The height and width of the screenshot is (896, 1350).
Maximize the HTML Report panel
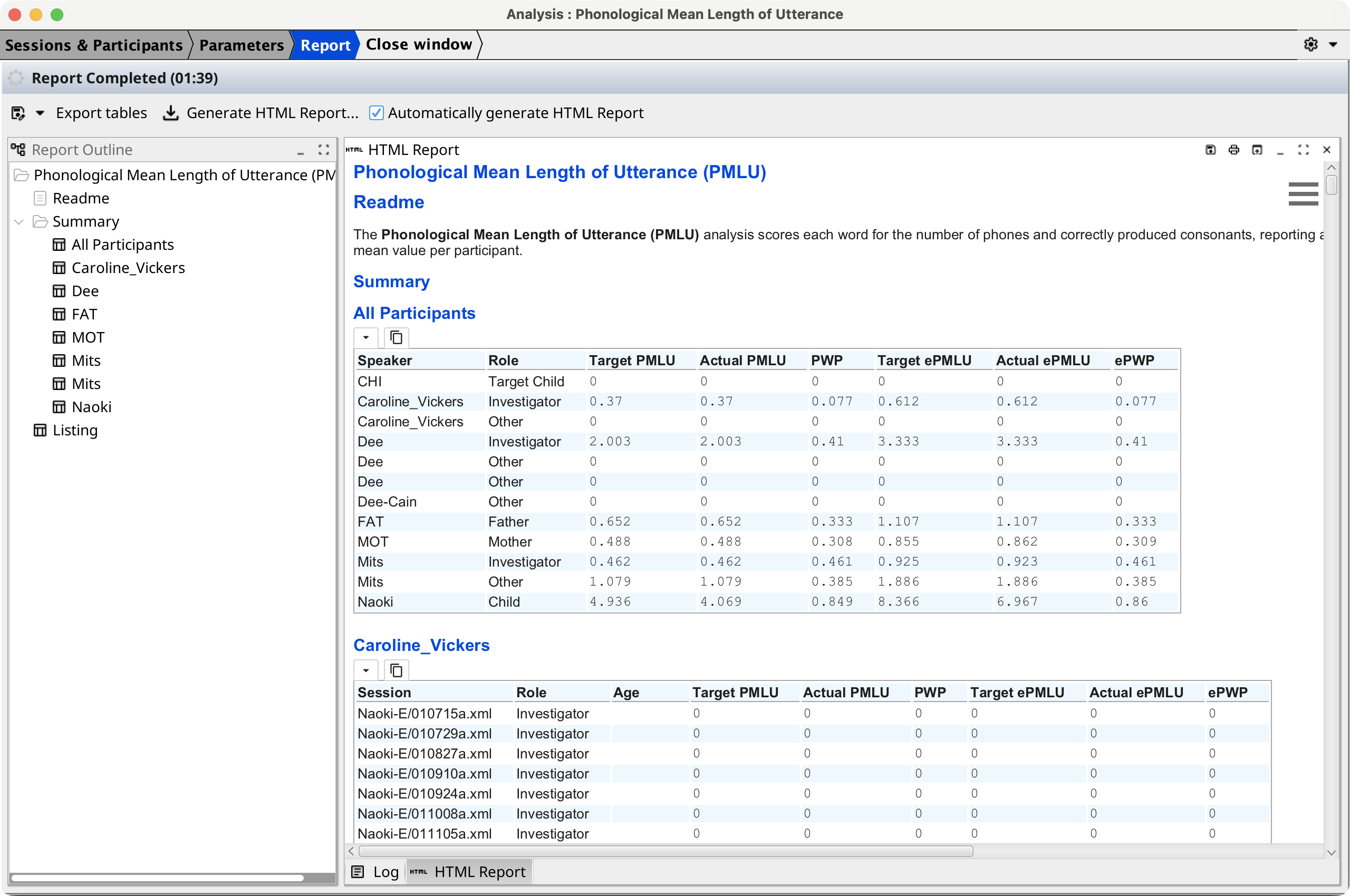tap(1304, 150)
